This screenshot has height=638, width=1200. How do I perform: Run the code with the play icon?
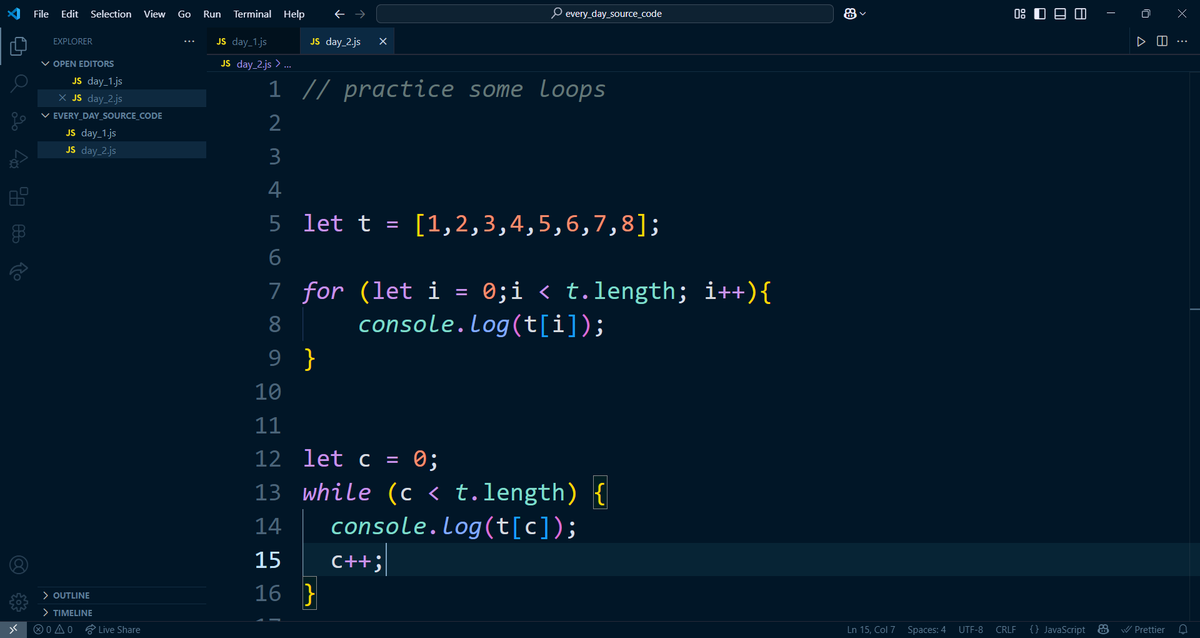coord(1139,42)
